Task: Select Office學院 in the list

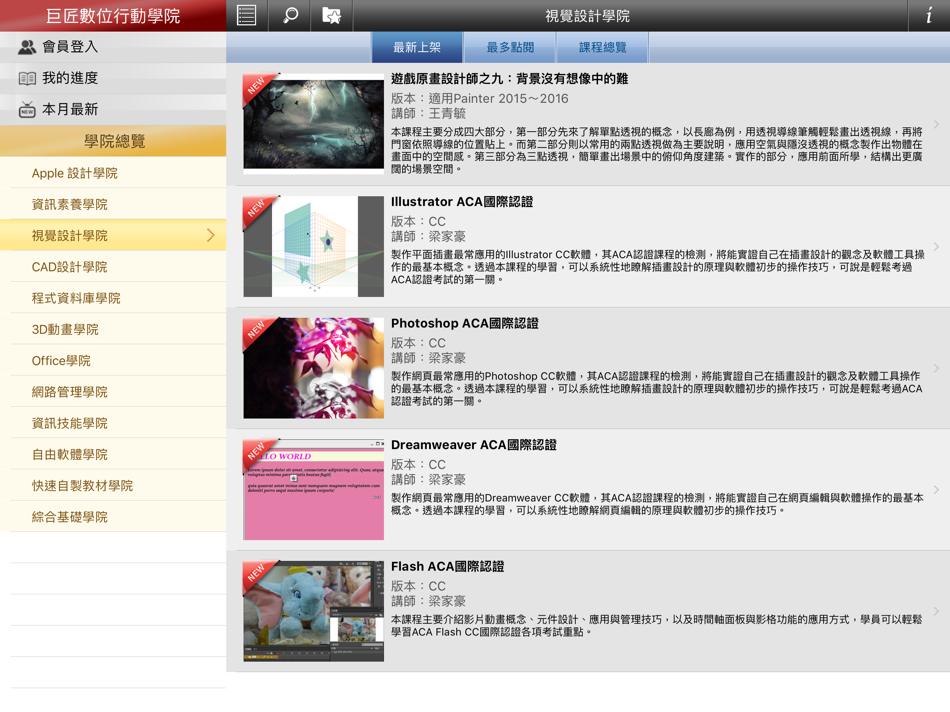Action: click(113, 361)
